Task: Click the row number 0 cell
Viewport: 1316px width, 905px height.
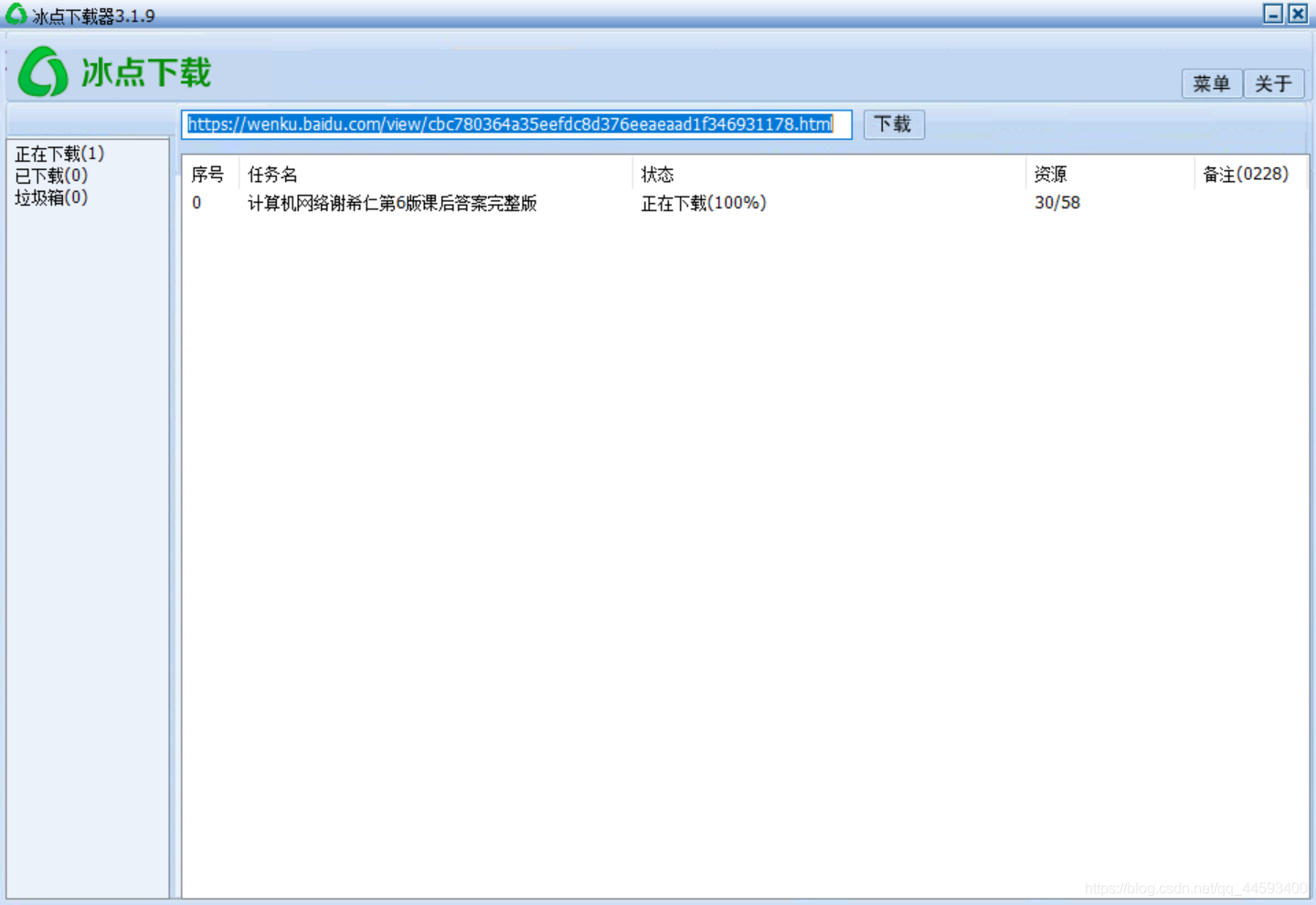Action: coord(196,203)
